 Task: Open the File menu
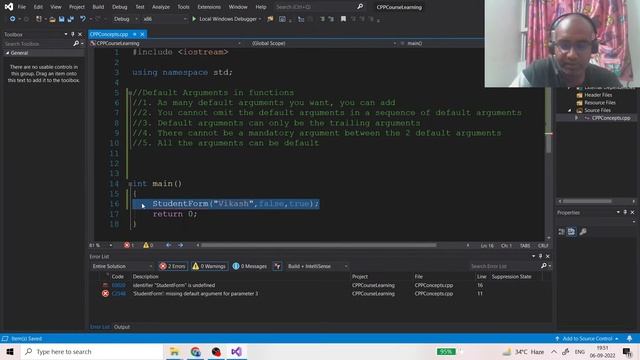[22, 7]
